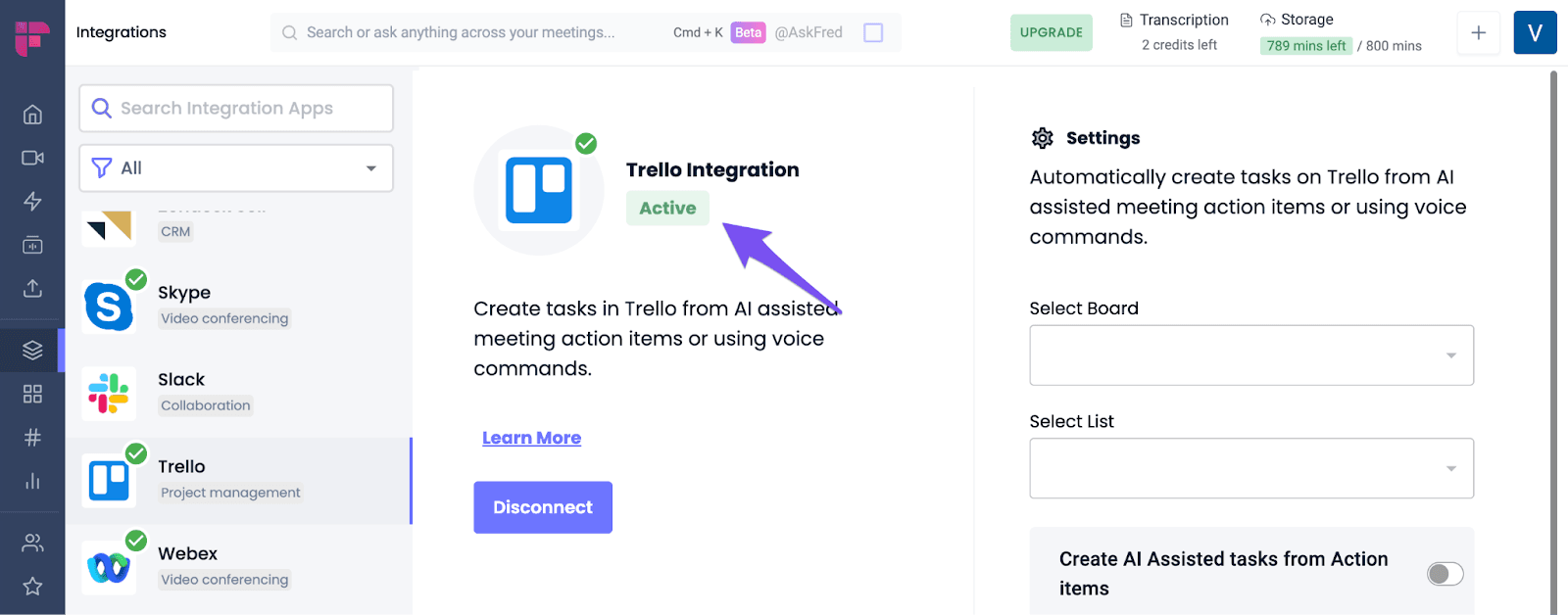
Task: Open the upload icon in sidebar
Action: coord(32,288)
